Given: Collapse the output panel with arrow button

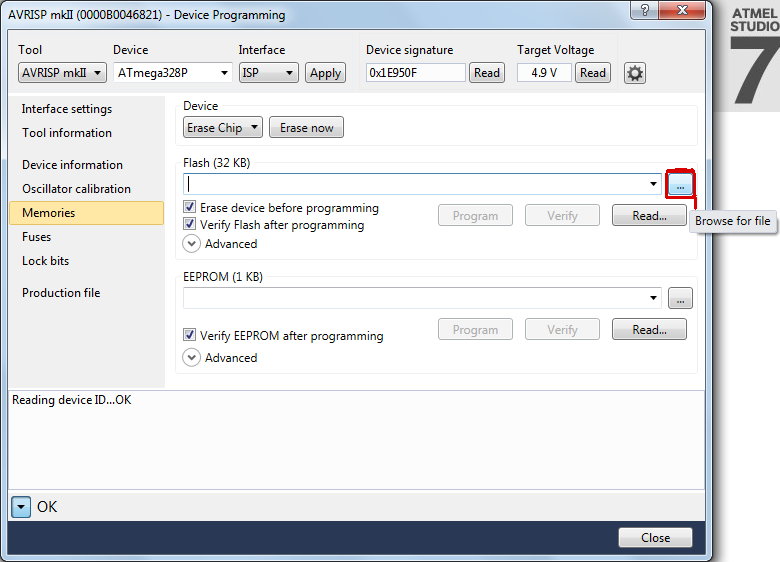Looking at the screenshot, I should tap(21, 507).
